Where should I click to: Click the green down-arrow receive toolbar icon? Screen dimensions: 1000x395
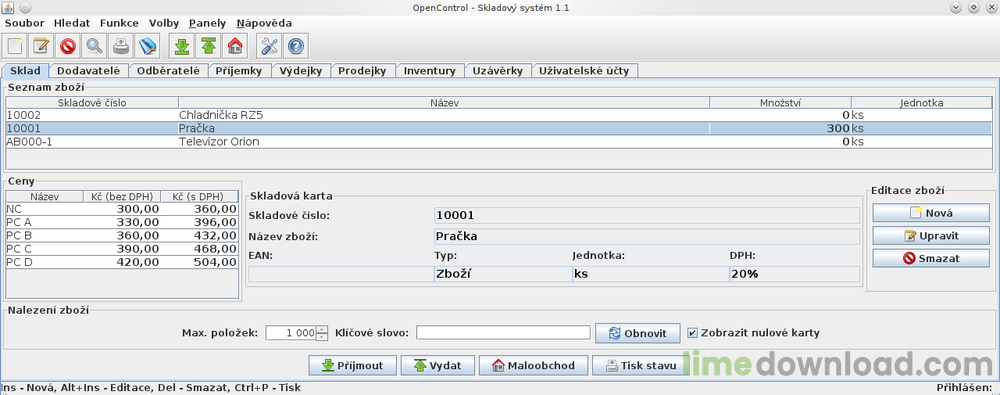(182, 47)
